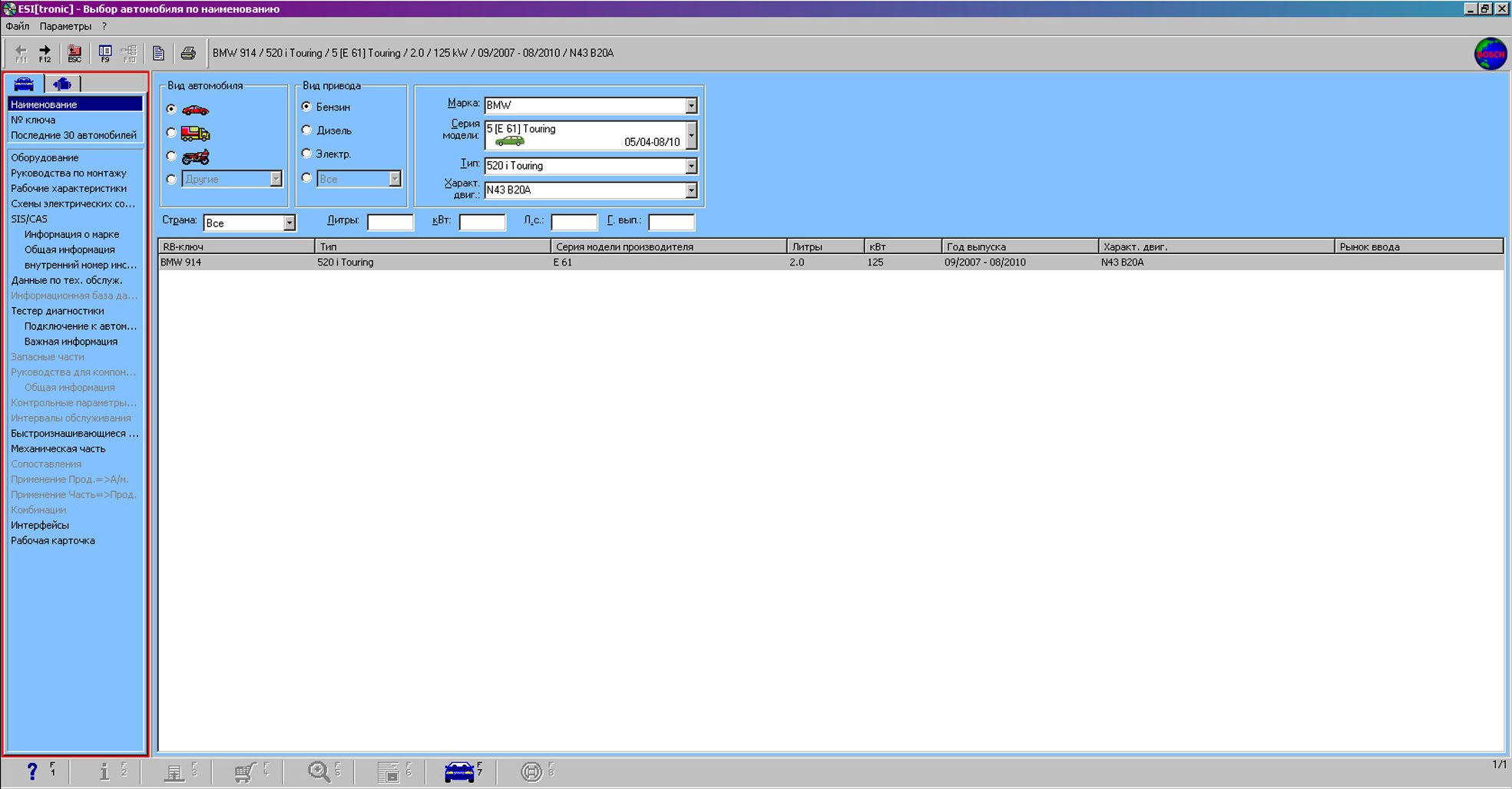Click the red ESC exit icon

(x=74, y=53)
